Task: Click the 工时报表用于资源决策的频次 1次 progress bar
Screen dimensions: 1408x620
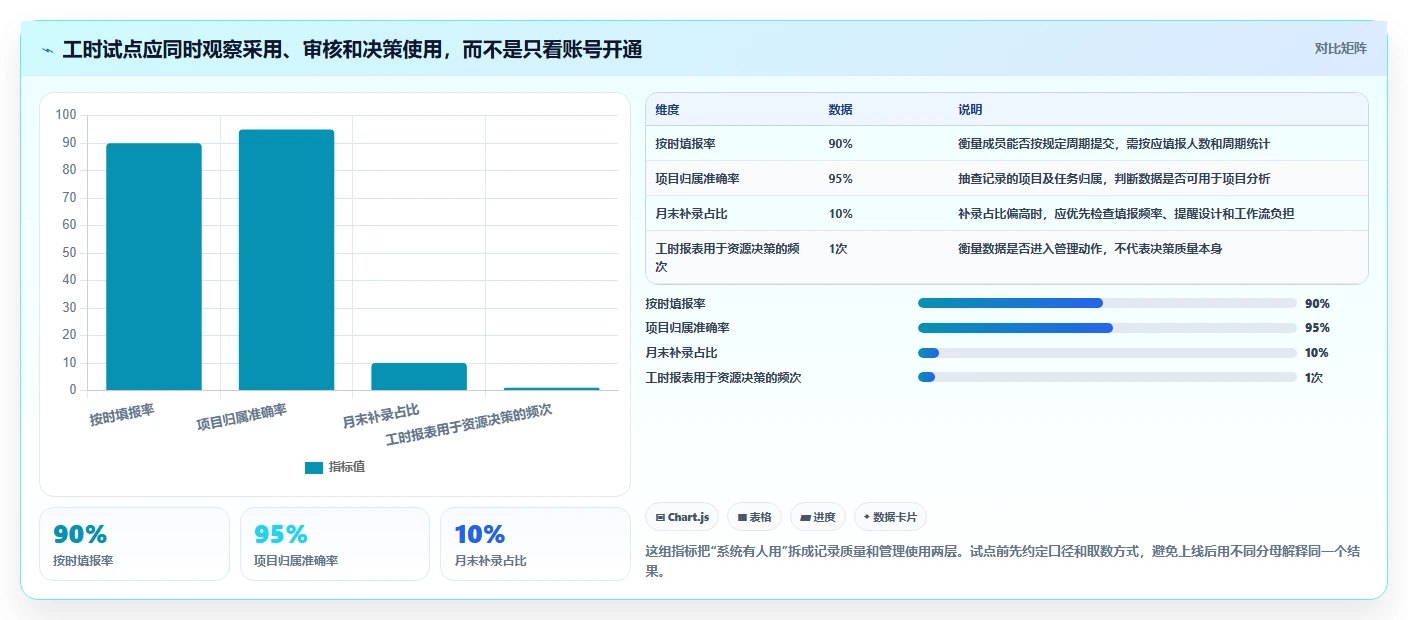Action: [1107, 377]
